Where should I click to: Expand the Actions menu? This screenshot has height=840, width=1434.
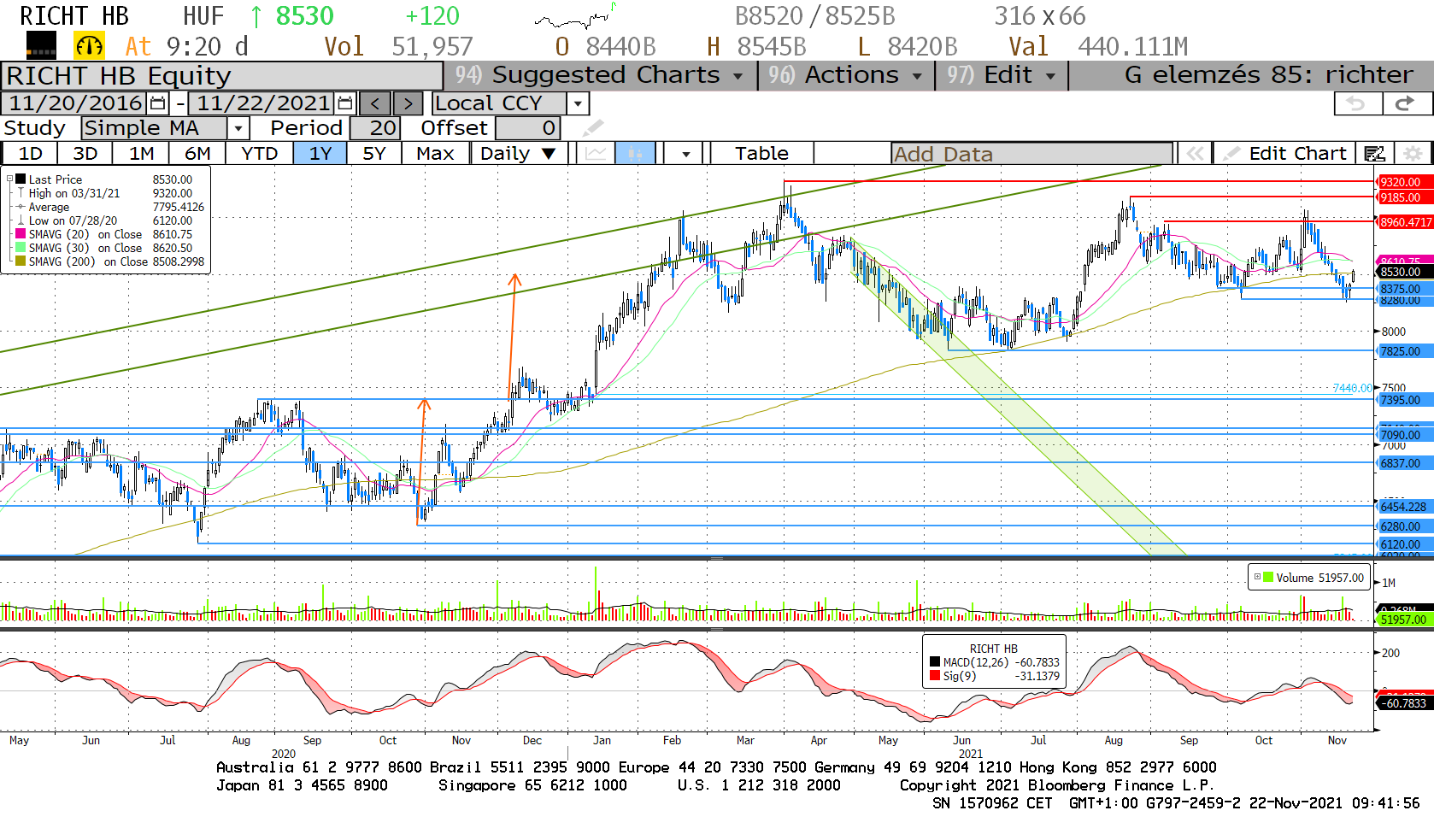pos(844,75)
